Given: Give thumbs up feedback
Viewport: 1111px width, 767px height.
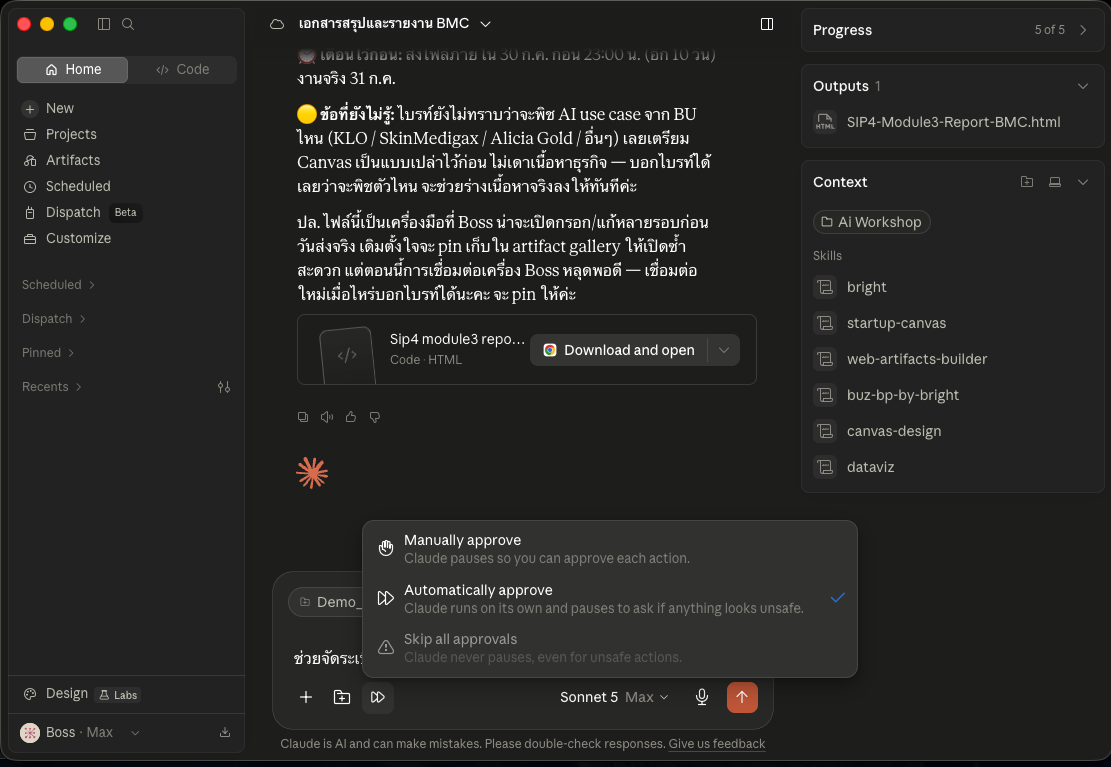Looking at the screenshot, I should coord(351,417).
